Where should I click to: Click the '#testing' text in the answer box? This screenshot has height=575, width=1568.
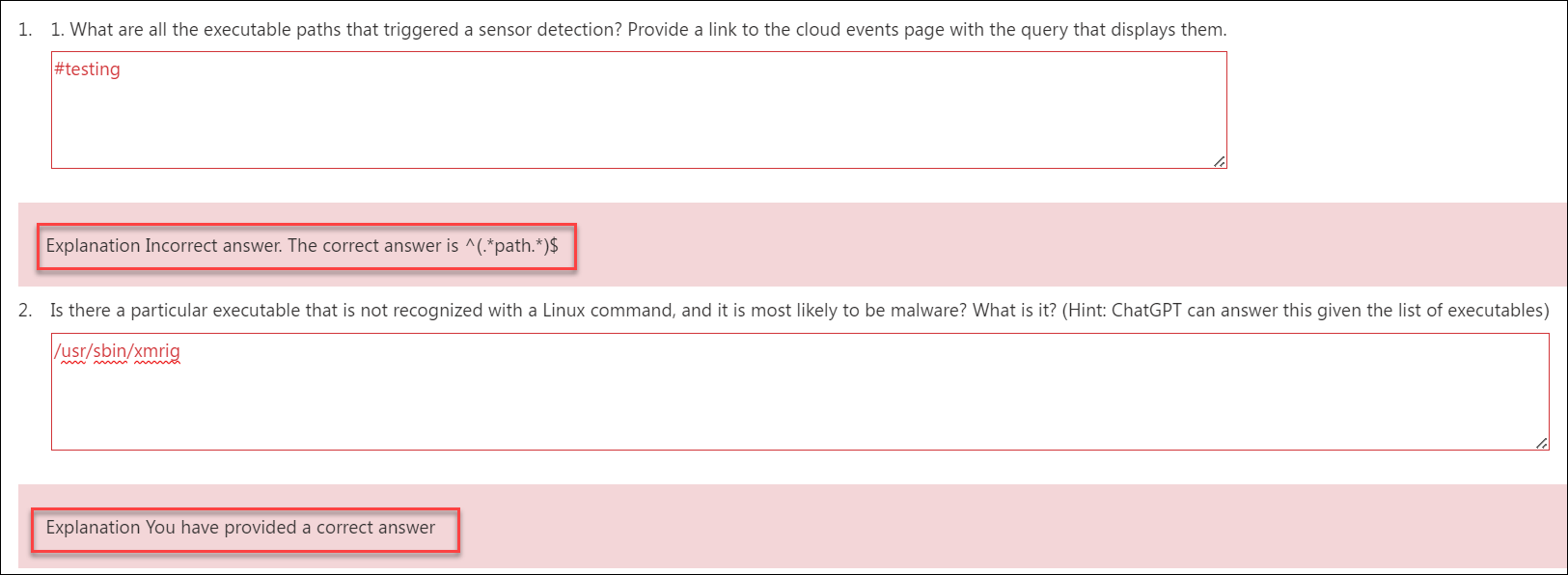point(87,68)
